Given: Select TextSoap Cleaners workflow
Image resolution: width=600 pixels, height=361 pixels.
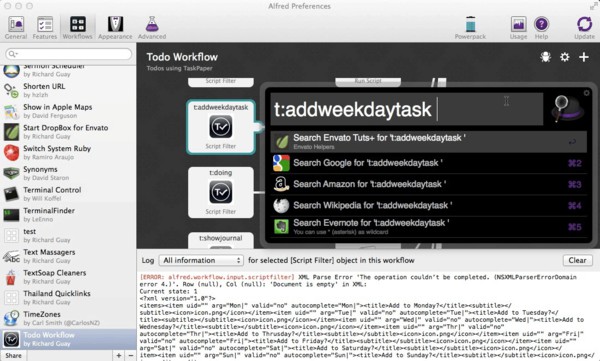Looking at the screenshot, I should (x=68, y=276).
